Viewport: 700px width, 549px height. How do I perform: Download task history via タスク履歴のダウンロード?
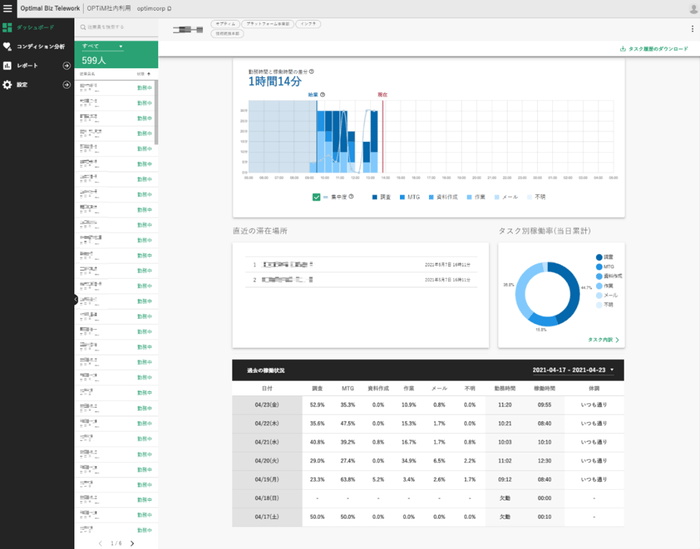click(654, 48)
